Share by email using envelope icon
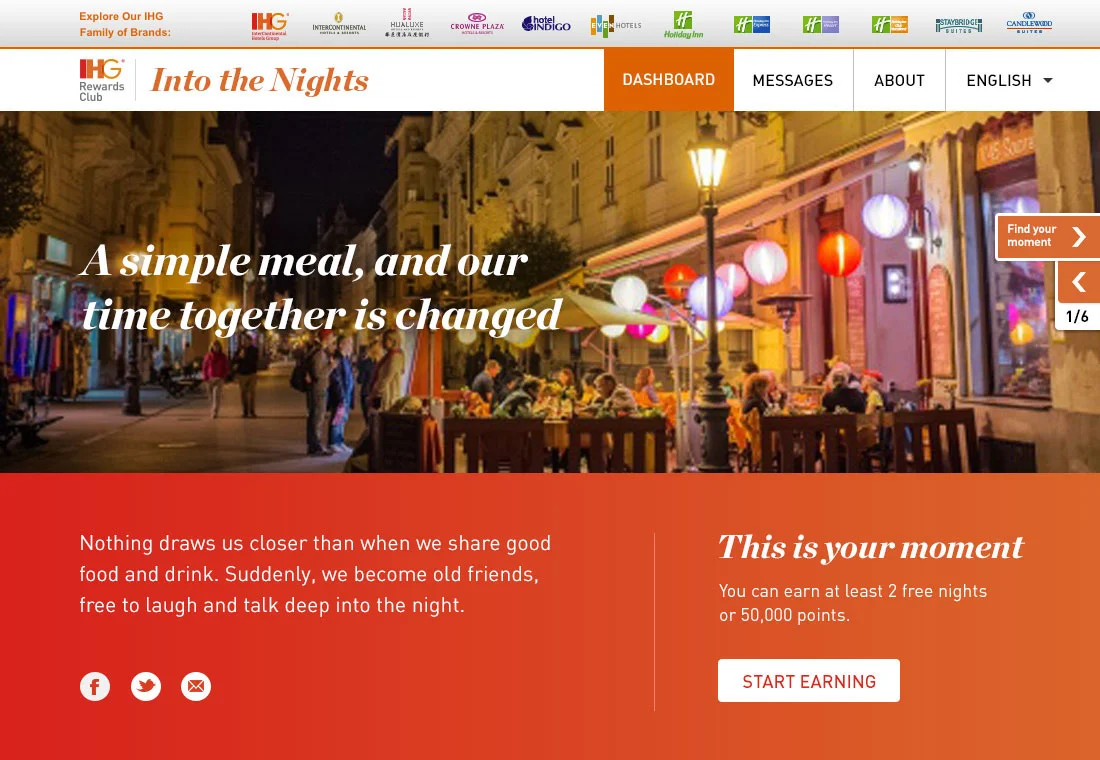The width and height of the screenshot is (1100, 760). (196, 686)
